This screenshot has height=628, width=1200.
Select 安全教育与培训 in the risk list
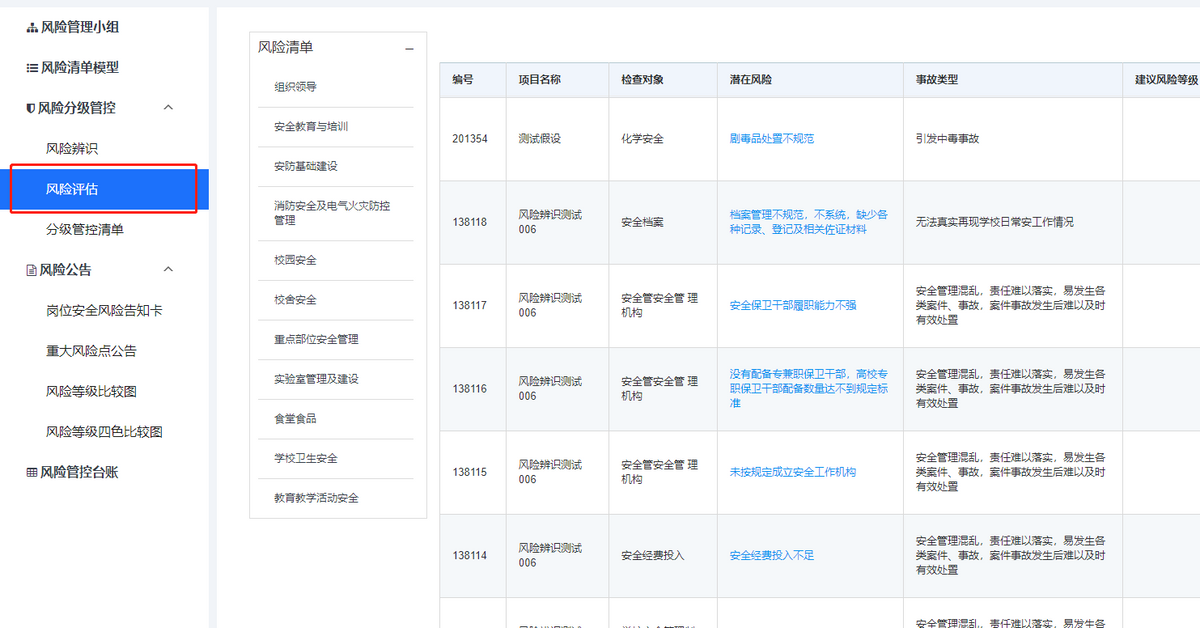[311, 127]
